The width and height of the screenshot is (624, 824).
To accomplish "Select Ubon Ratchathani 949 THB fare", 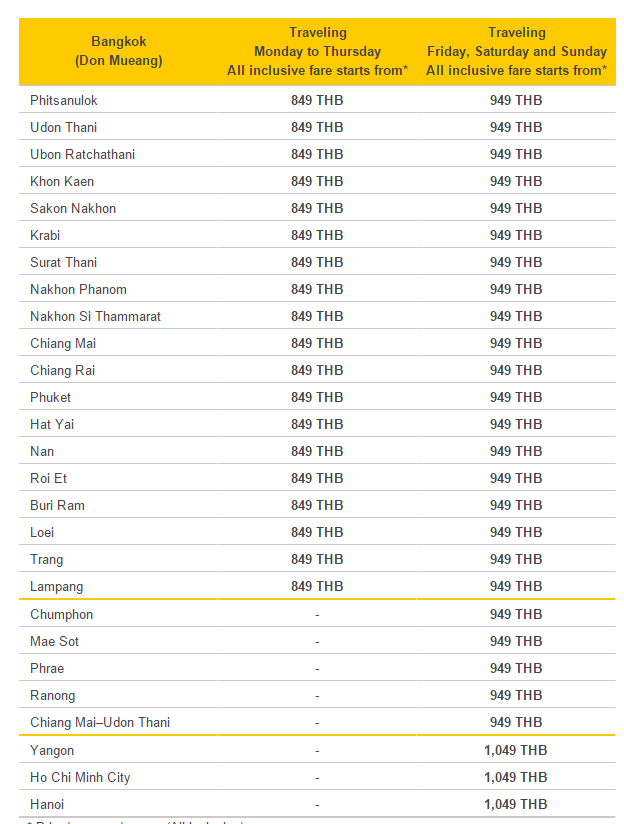I will pos(516,154).
